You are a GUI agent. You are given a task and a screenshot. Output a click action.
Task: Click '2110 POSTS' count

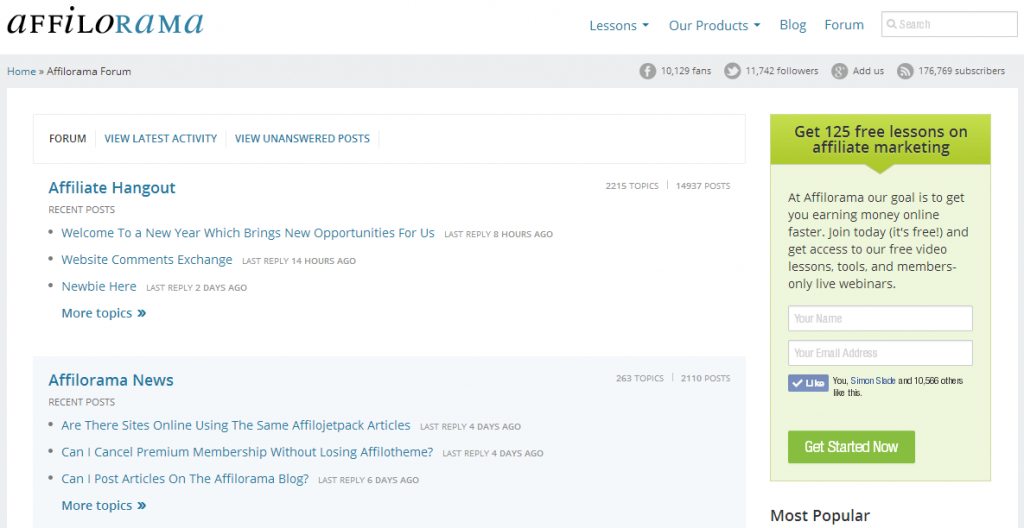tap(705, 378)
